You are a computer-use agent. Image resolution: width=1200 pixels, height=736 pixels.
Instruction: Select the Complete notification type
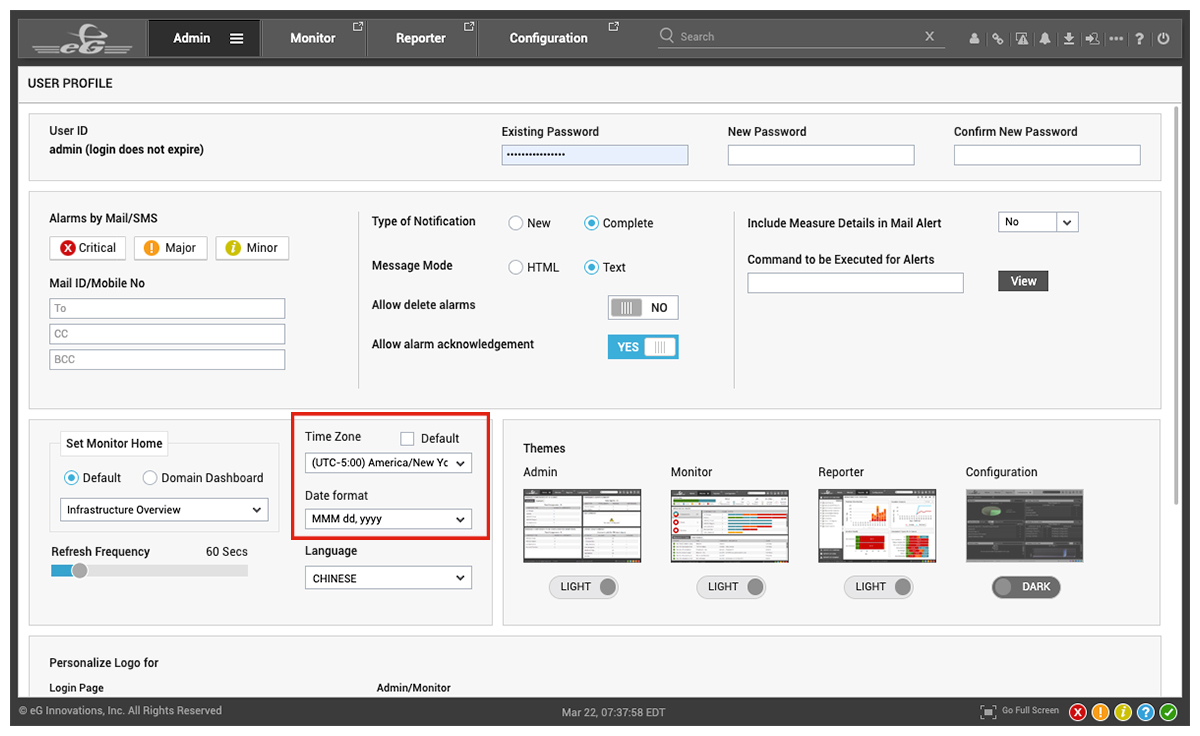(x=592, y=223)
